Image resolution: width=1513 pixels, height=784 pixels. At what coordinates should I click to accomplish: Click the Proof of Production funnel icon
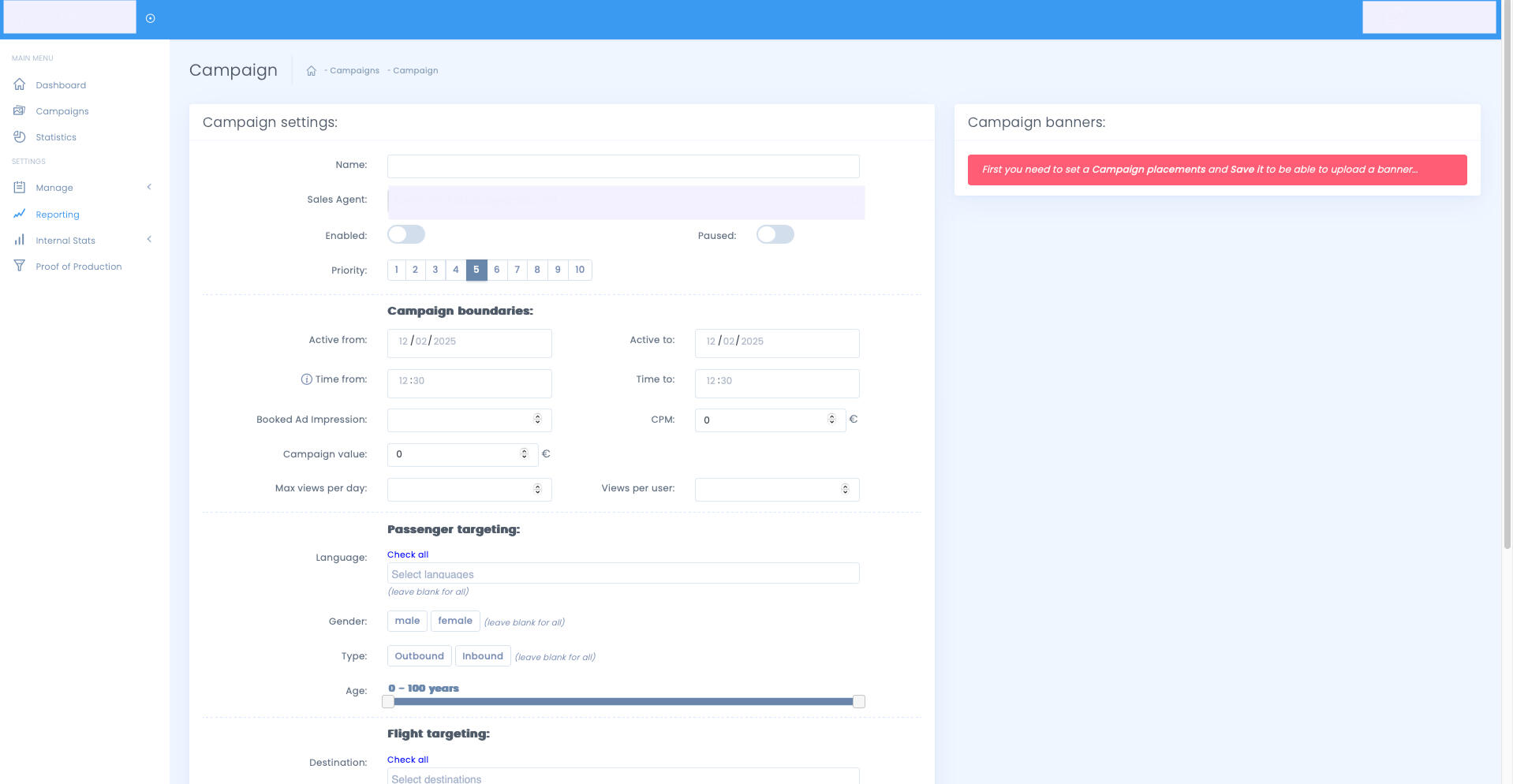[20, 266]
